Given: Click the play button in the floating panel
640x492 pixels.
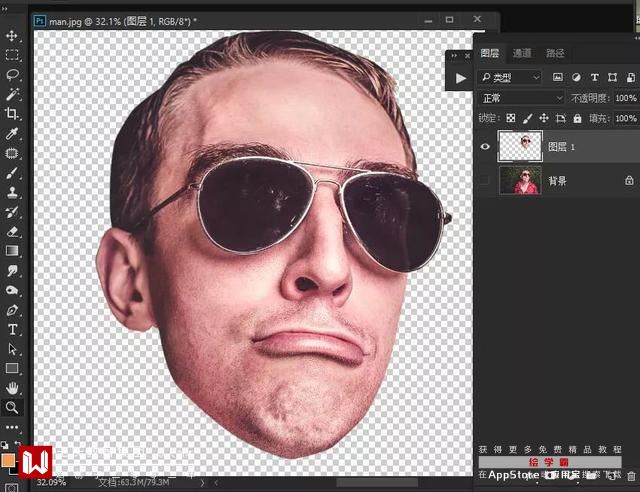Looking at the screenshot, I should click(x=460, y=78).
